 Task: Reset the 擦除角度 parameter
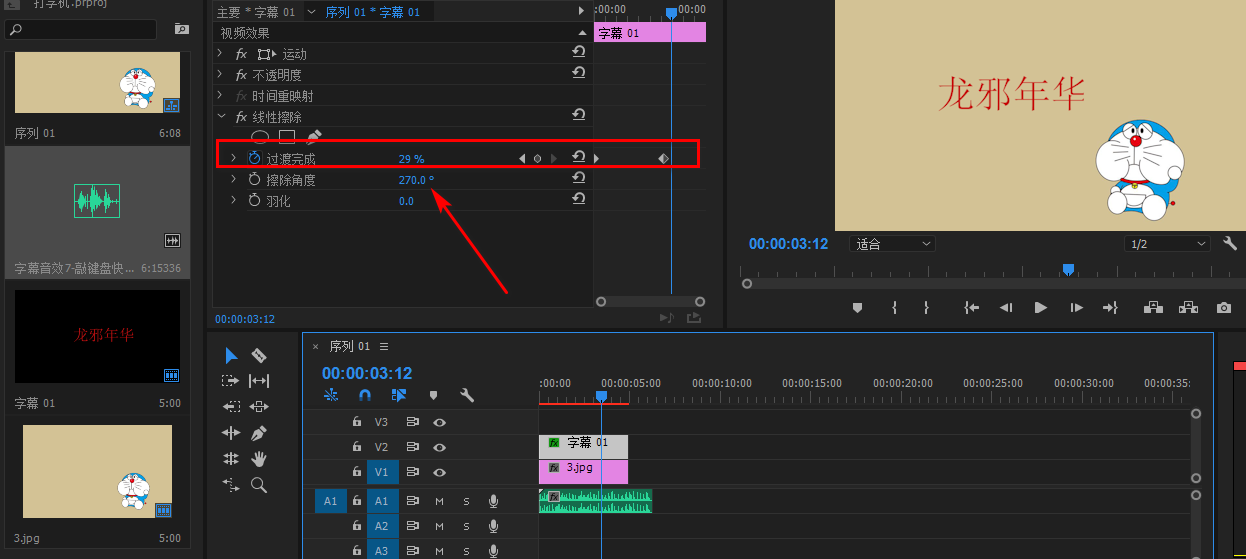click(x=578, y=179)
